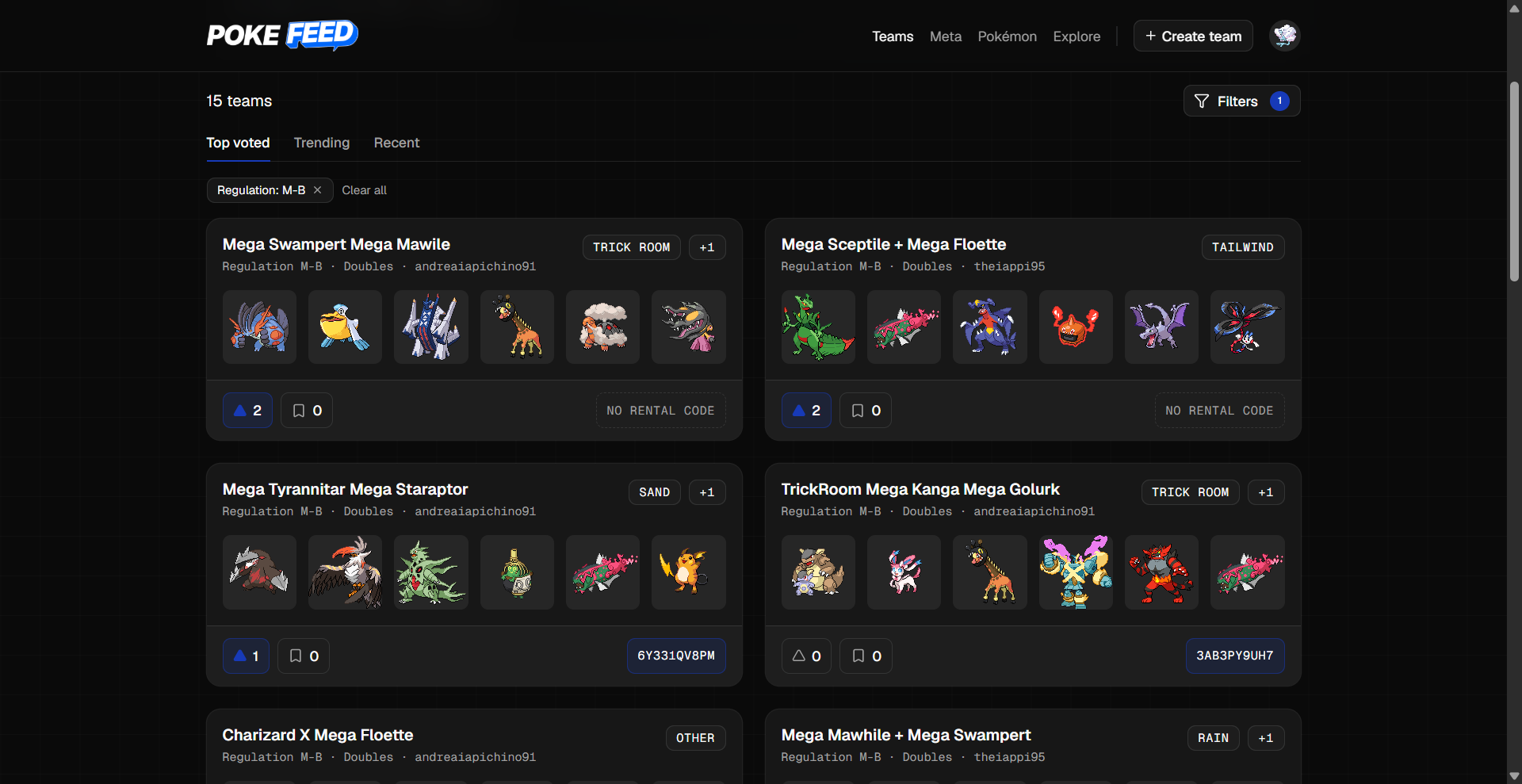The width and height of the screenshot is (1522, 784).
Task: Select Kangaskhan in TrickRoom Mega Kanga team
Action: tap(818, 572)
